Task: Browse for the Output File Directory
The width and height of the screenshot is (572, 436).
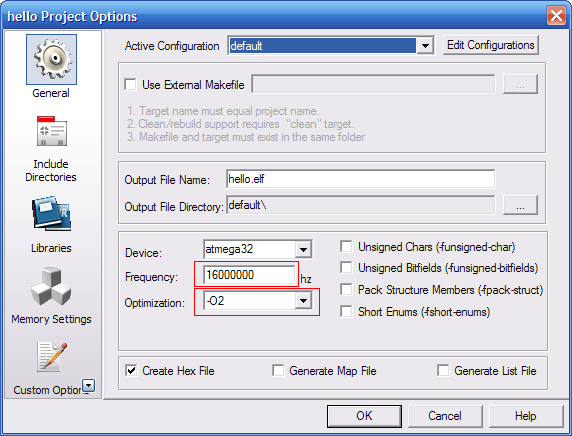Action: coord(520,205)
